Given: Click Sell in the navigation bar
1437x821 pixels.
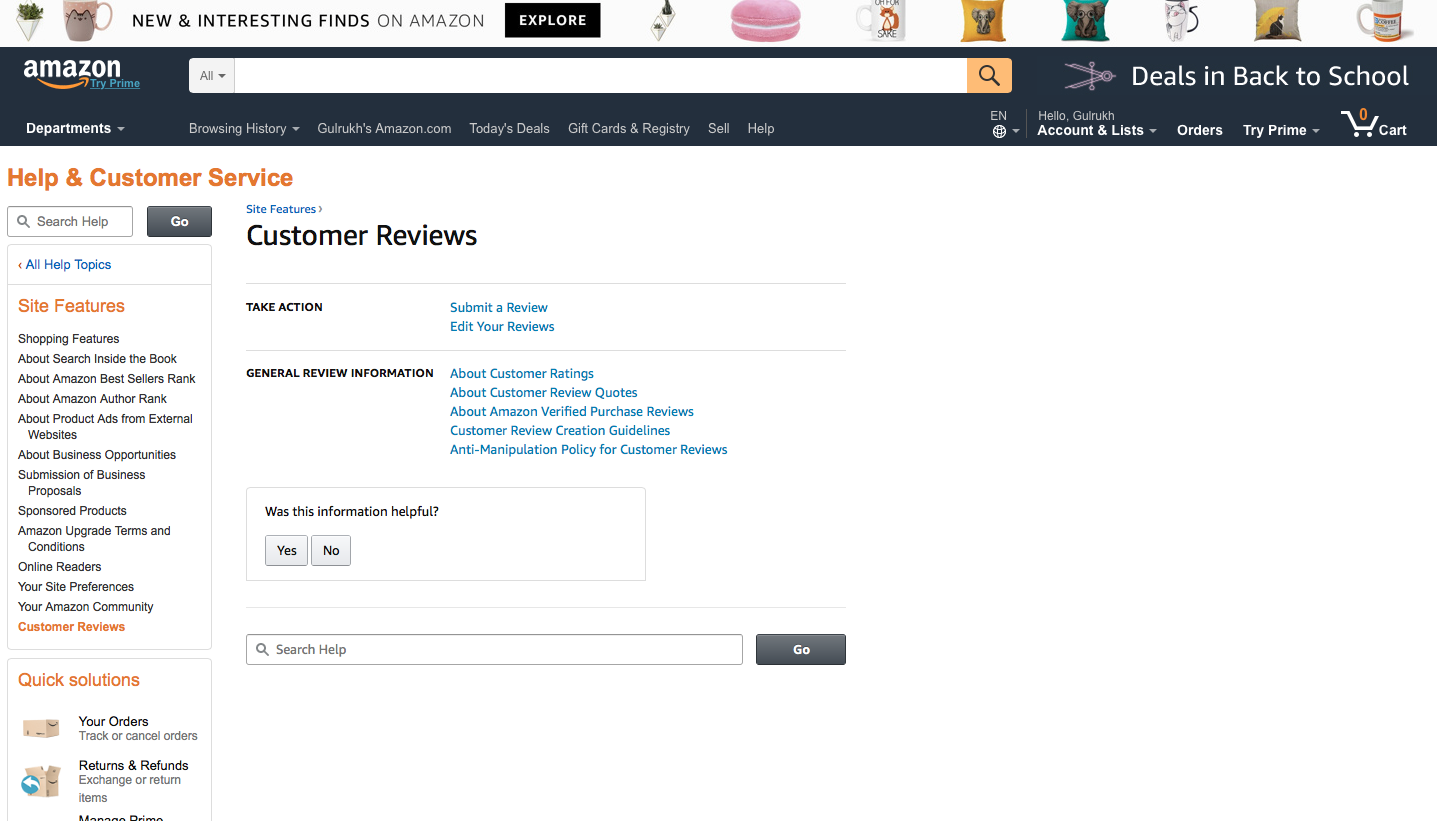Looking at the screenshot, I should coord(719,128).
